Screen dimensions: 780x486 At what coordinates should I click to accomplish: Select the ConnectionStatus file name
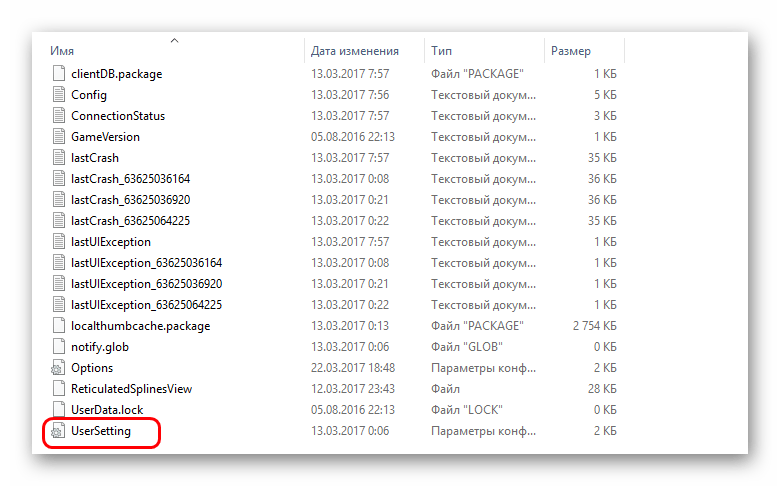tap(118, 115)
